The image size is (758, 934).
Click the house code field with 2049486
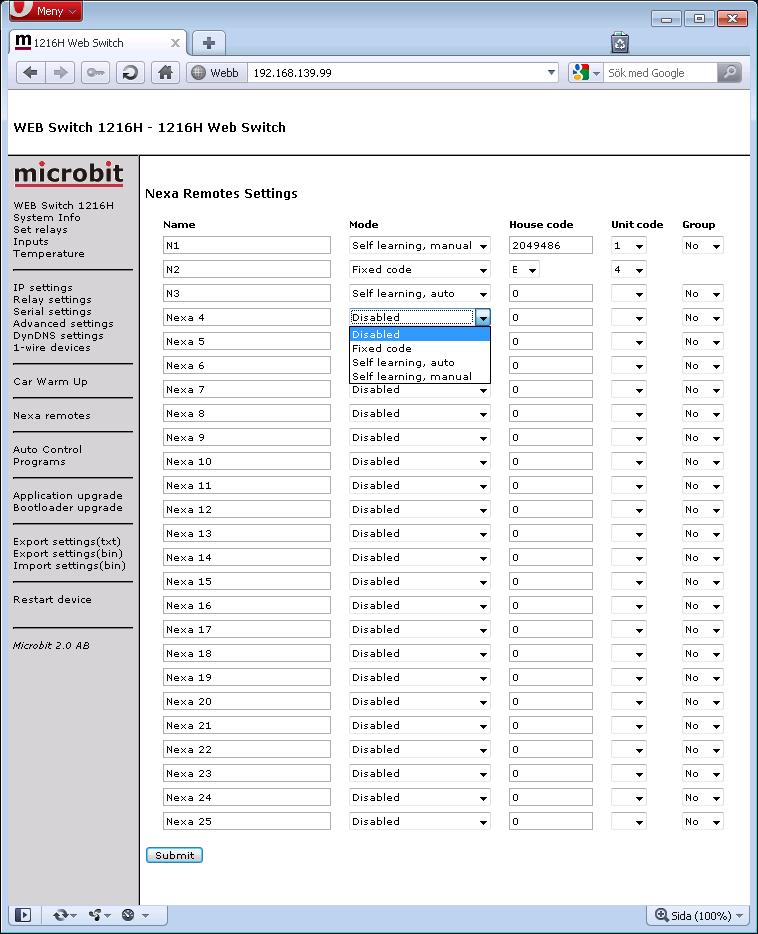coord(551,245)
